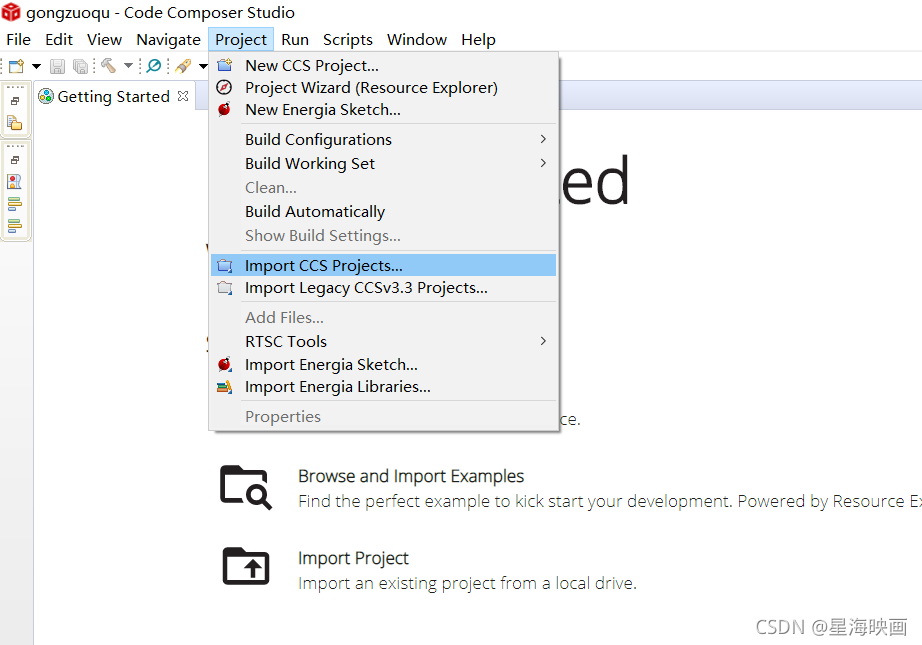Screen dimensions: 922x645
Task: Click the Save disk icon in toolbar
Action: 57,66
